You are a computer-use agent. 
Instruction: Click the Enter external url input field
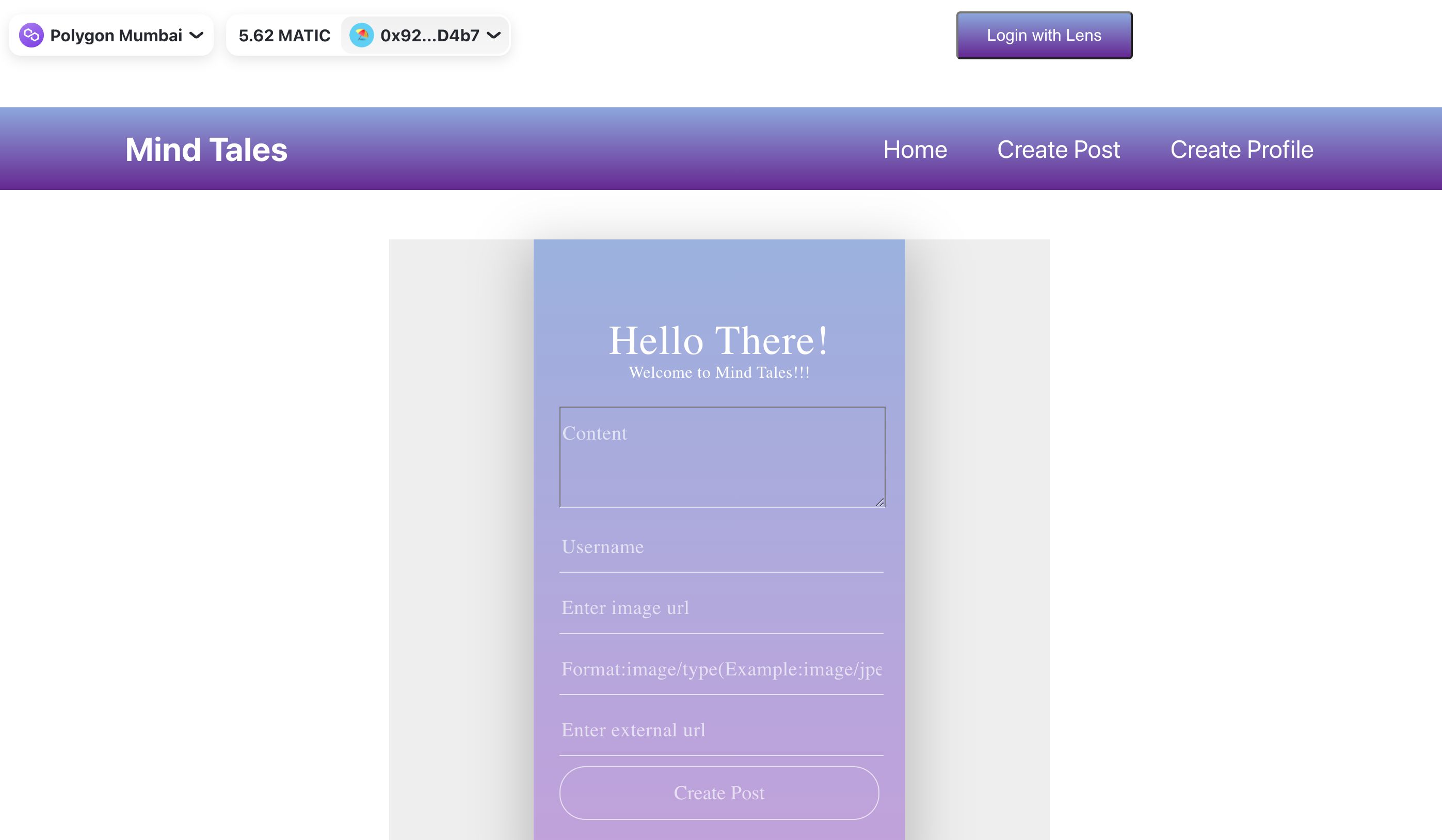click(x=720, y=730)
